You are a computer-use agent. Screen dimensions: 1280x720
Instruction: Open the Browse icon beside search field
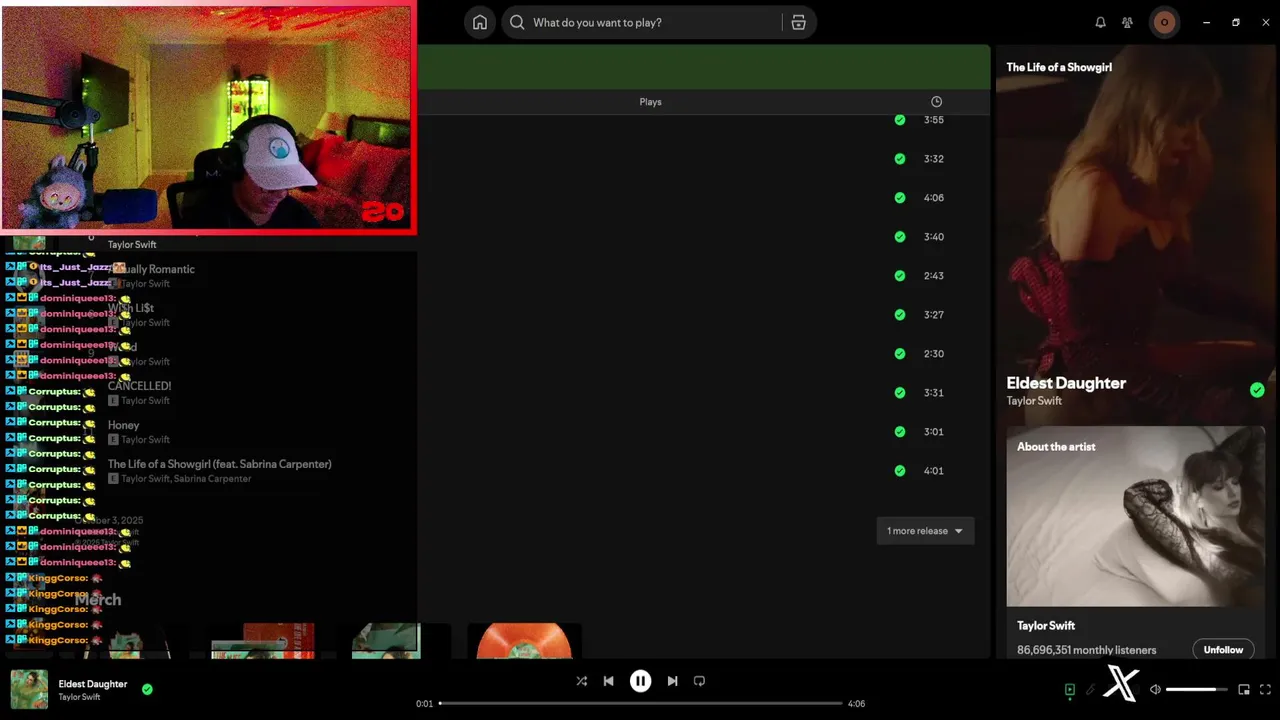pyautogui.click(x=798, y=22)
